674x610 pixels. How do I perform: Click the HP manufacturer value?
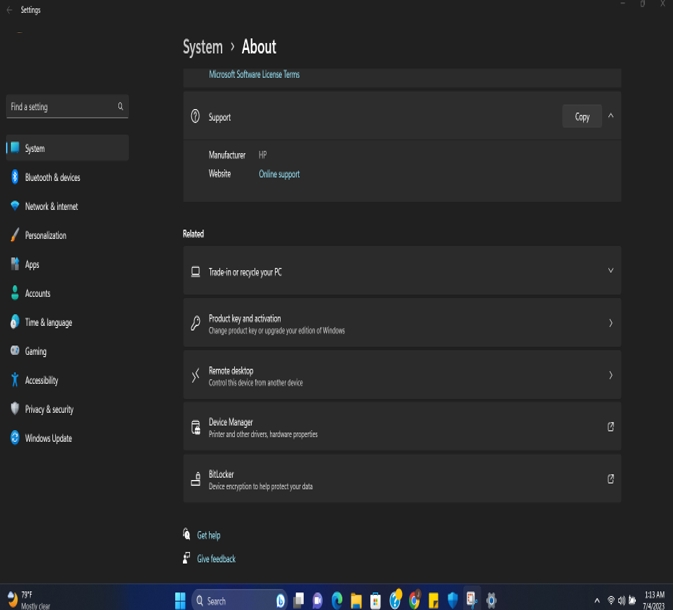click(263, 155)
